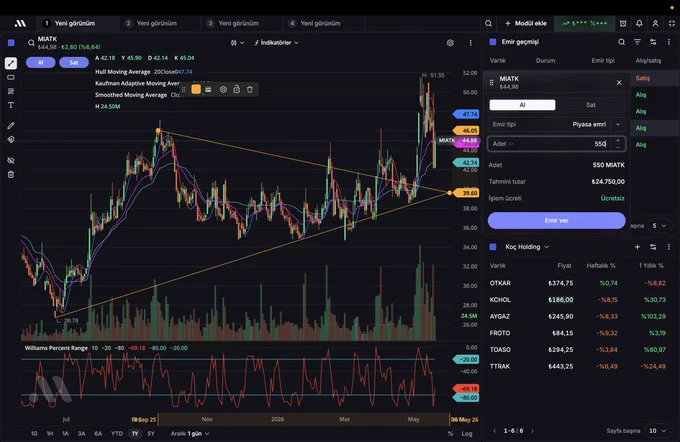The width and height of the screenshot is (680, 442).
Task: Click the blue Sat button above chart
Action: [74, 62]
